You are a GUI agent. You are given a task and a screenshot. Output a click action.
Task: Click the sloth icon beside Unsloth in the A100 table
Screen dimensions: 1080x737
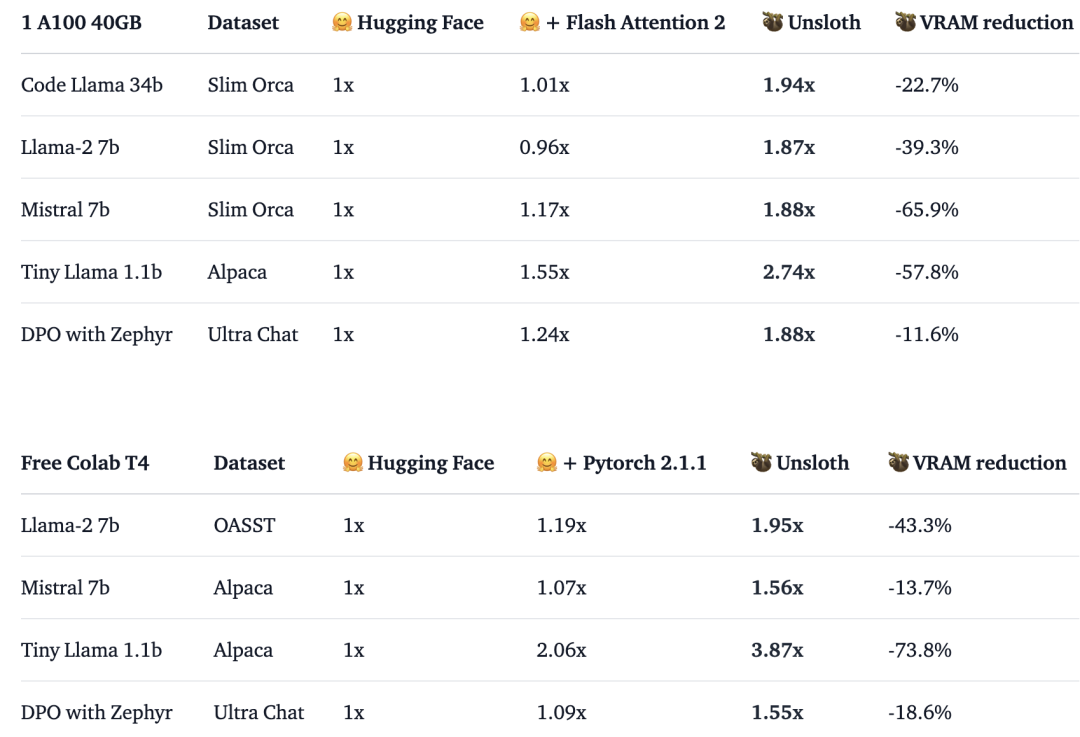point(772,22)
